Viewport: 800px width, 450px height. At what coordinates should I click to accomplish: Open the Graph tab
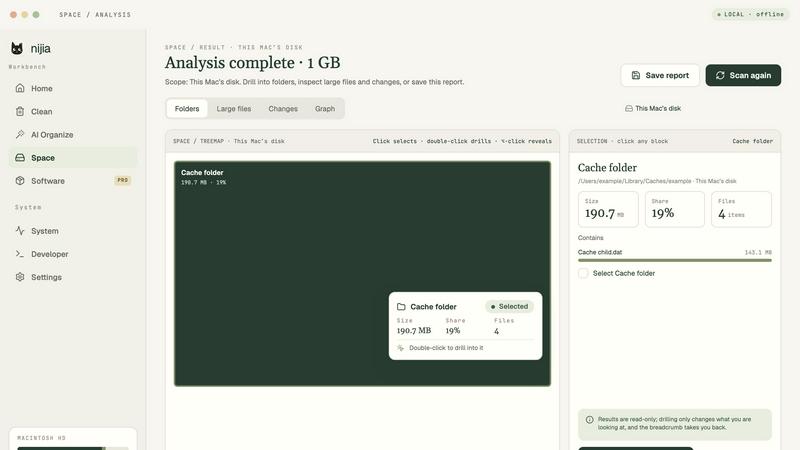click(x=325, y=109)
